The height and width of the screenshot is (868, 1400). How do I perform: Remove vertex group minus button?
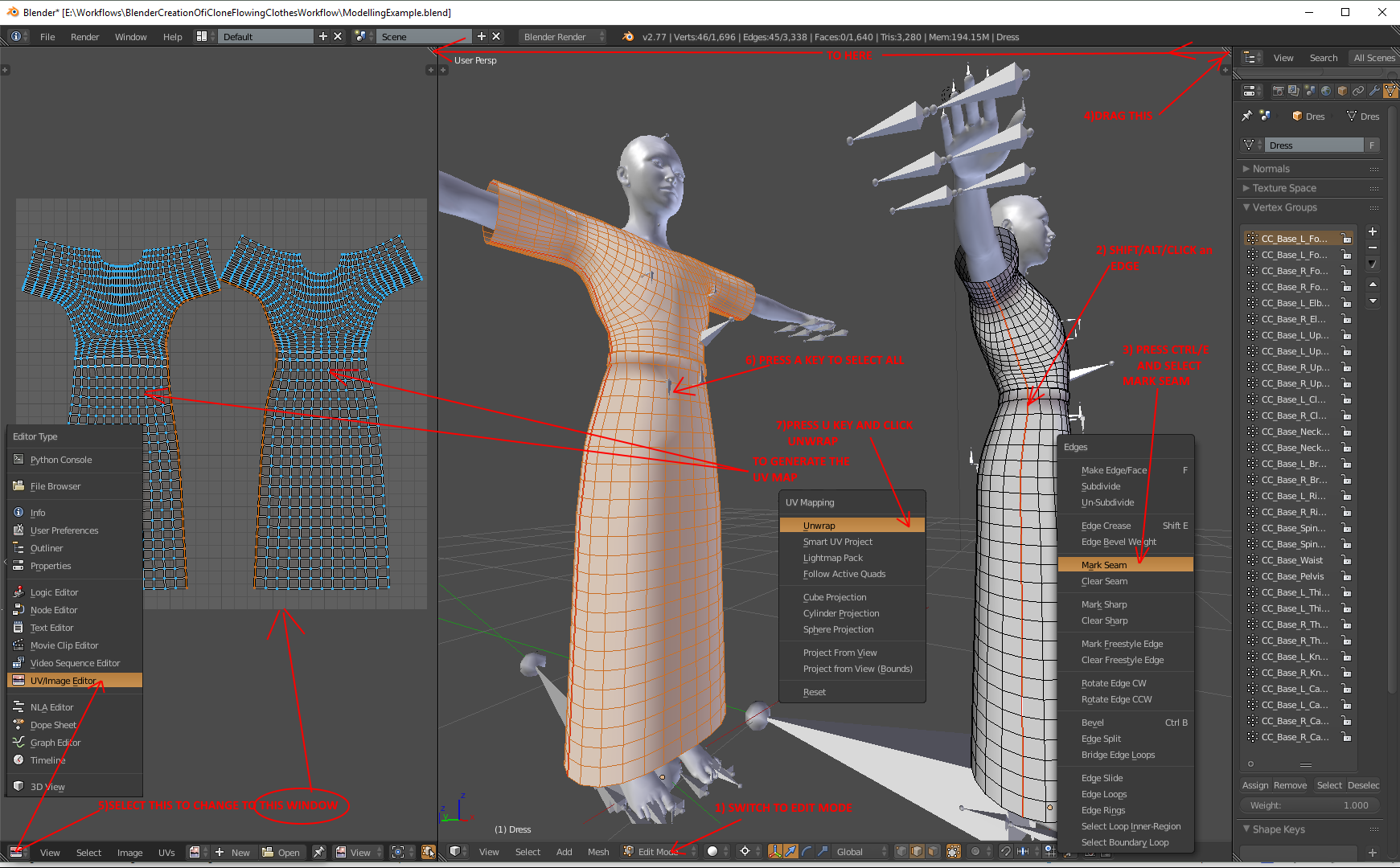pyautogui.click(x=1373, y=247)
